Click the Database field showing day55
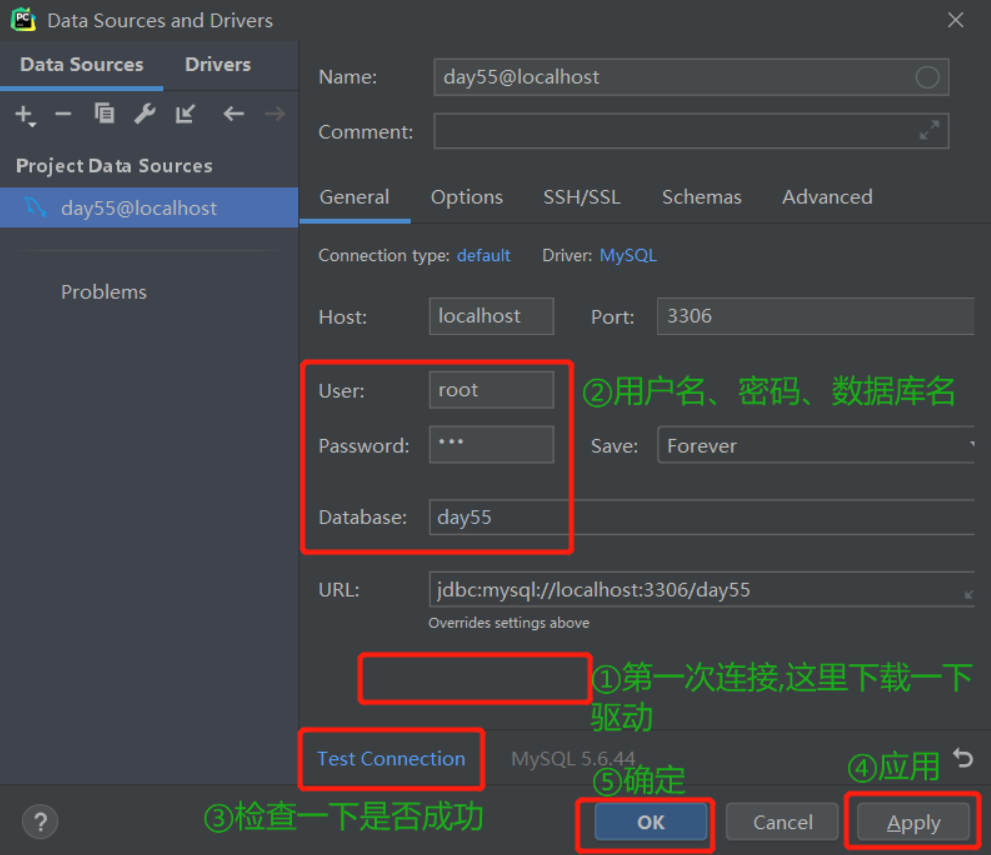The image size is (991, 855). pyautogui.click(x=702, y=517)
